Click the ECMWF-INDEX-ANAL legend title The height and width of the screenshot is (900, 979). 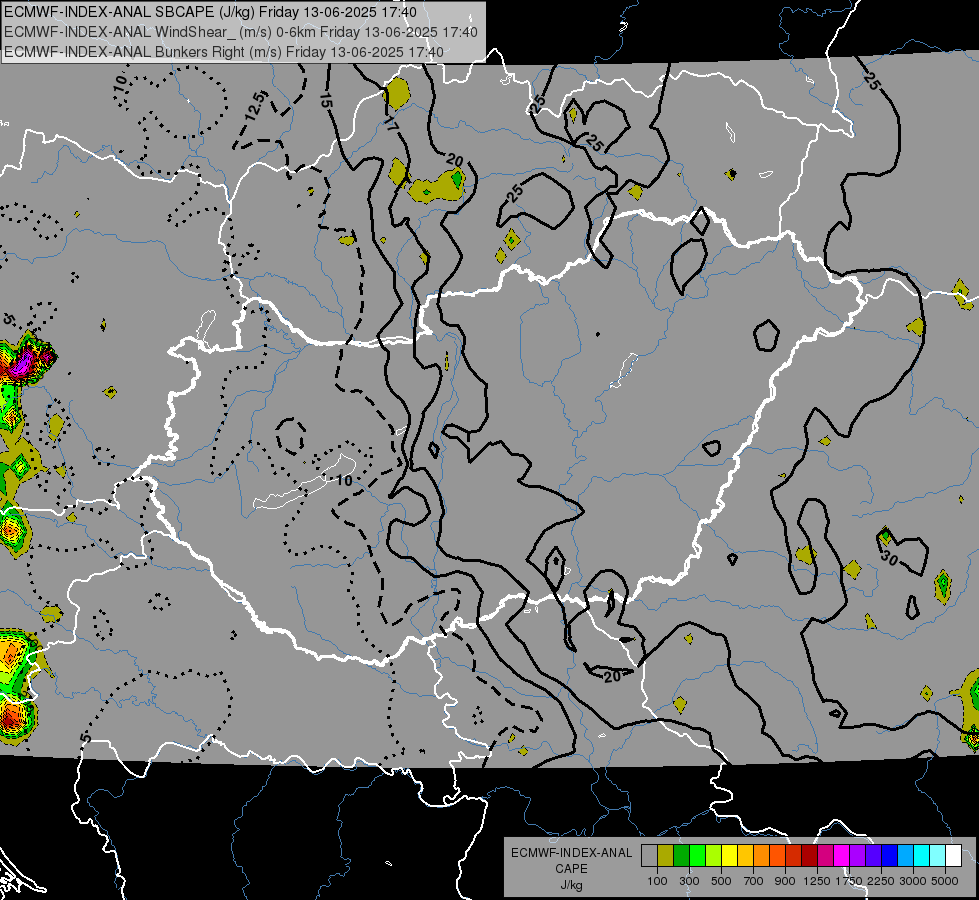571,853
